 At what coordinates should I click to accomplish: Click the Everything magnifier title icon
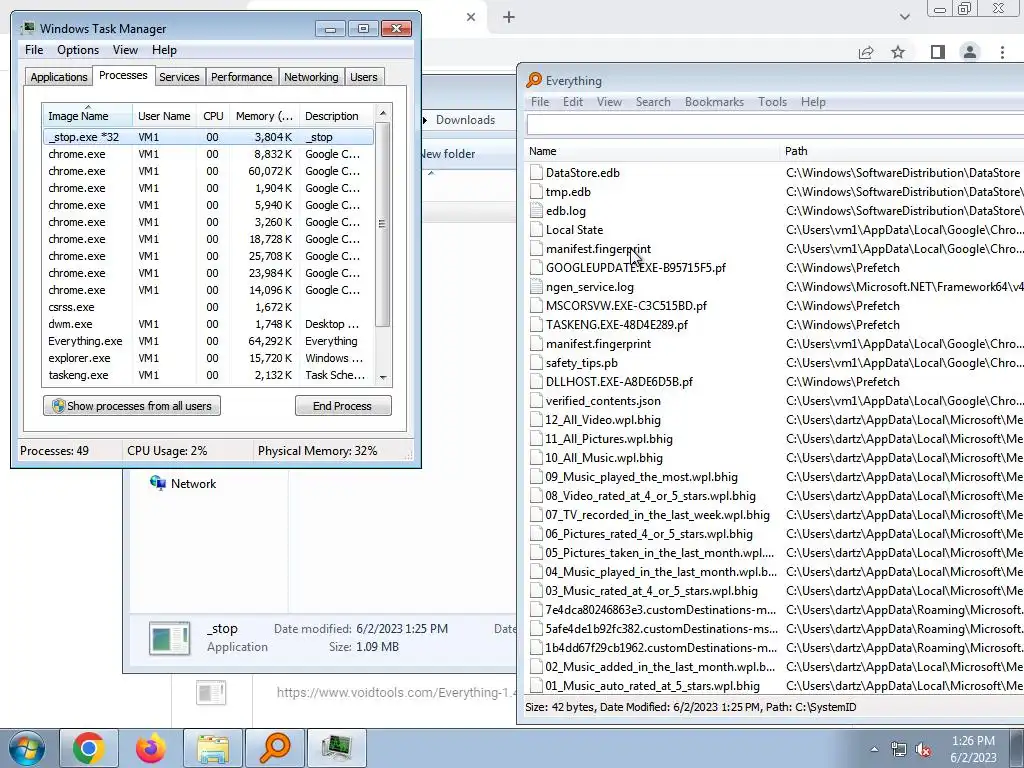pyautogui.click(x=534, y=80)
